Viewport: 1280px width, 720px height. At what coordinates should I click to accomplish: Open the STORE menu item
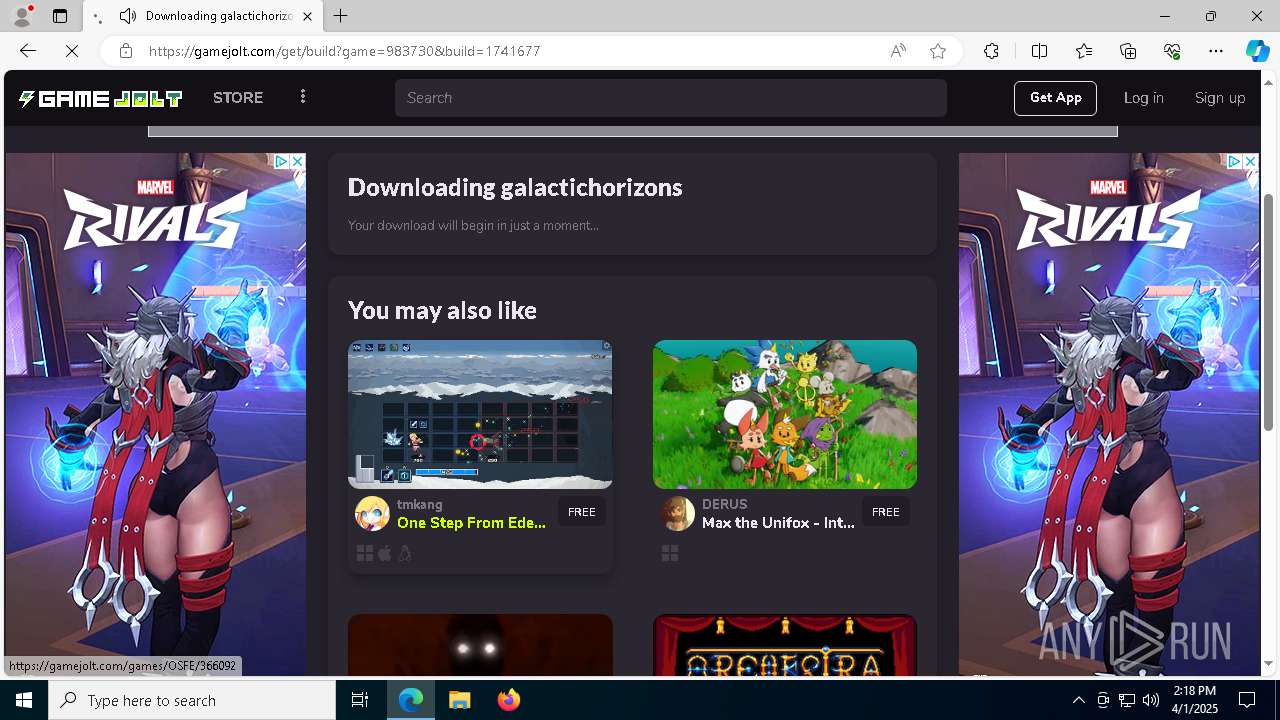(x=238, y=98)
